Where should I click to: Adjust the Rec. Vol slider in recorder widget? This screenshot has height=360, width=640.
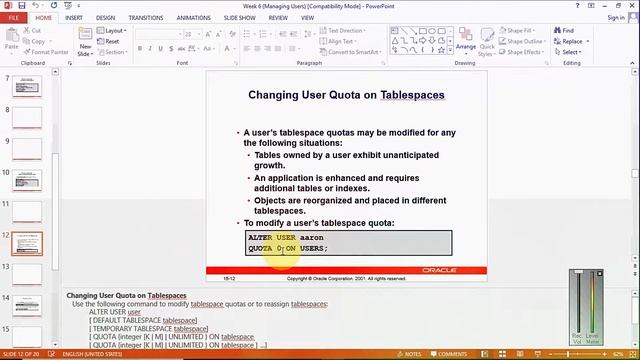tap(578, 303)
